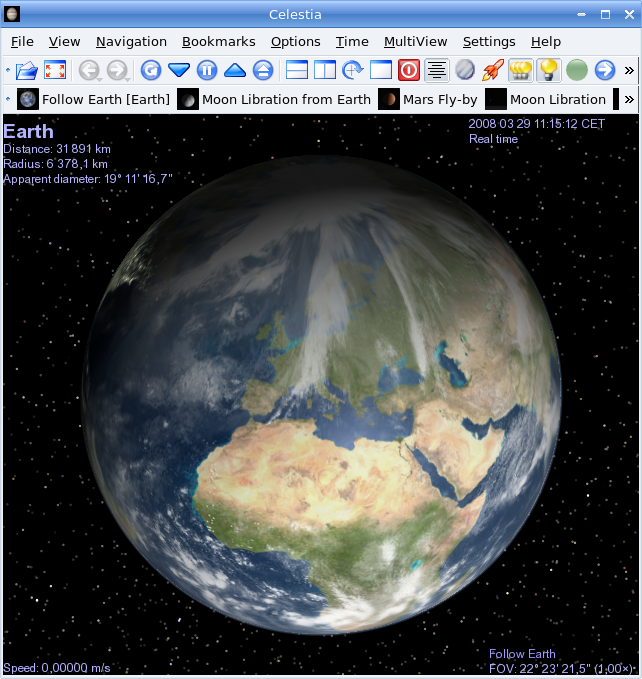Click red power delete-view icon
This screenshot has width=642, height=679.
pos(409,70)
